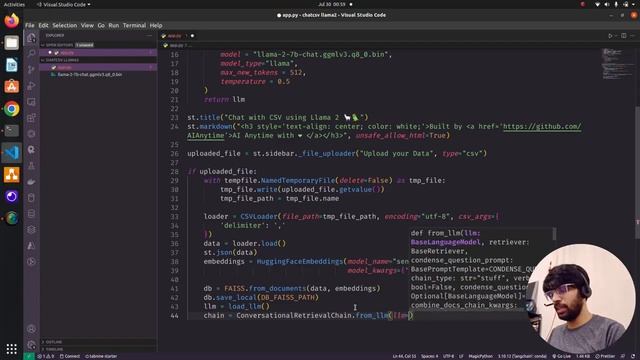The width and height of the screenshot is (640, 360).
Task: Open the Manage gear icon
Action: (31, 345)
